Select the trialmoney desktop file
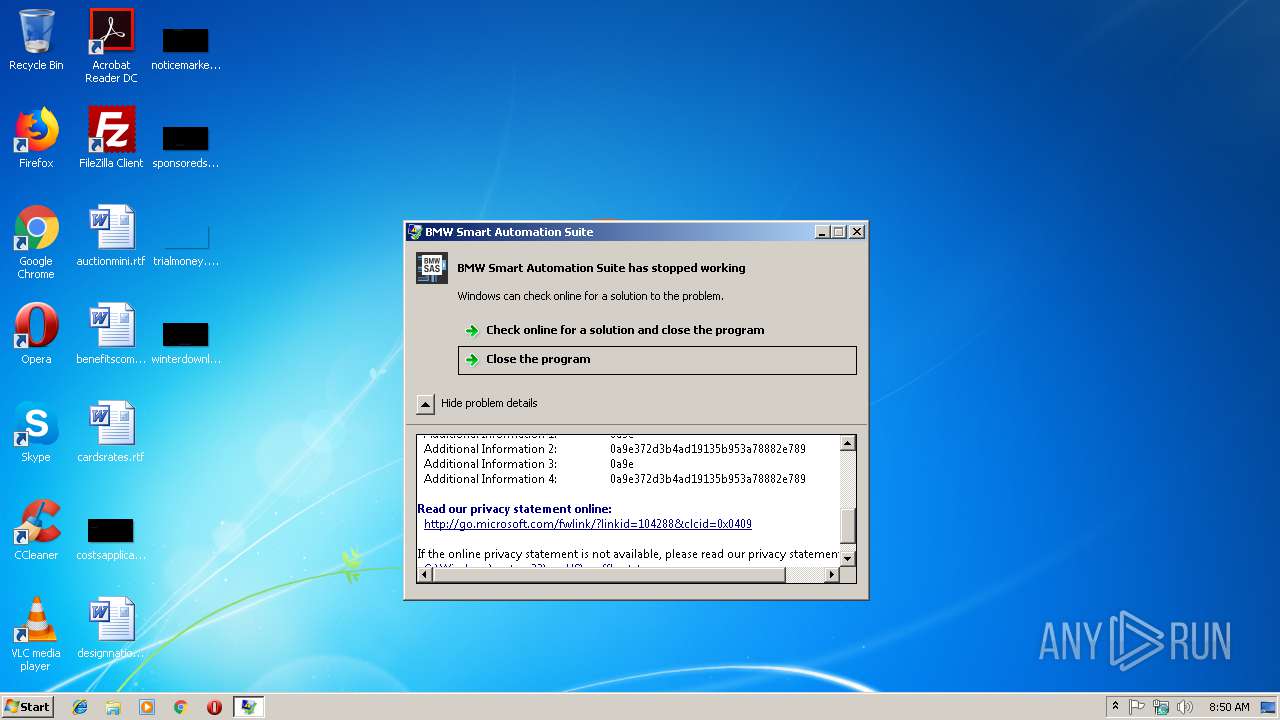Viewport: 1280px width, 720px height. [186, 245]
